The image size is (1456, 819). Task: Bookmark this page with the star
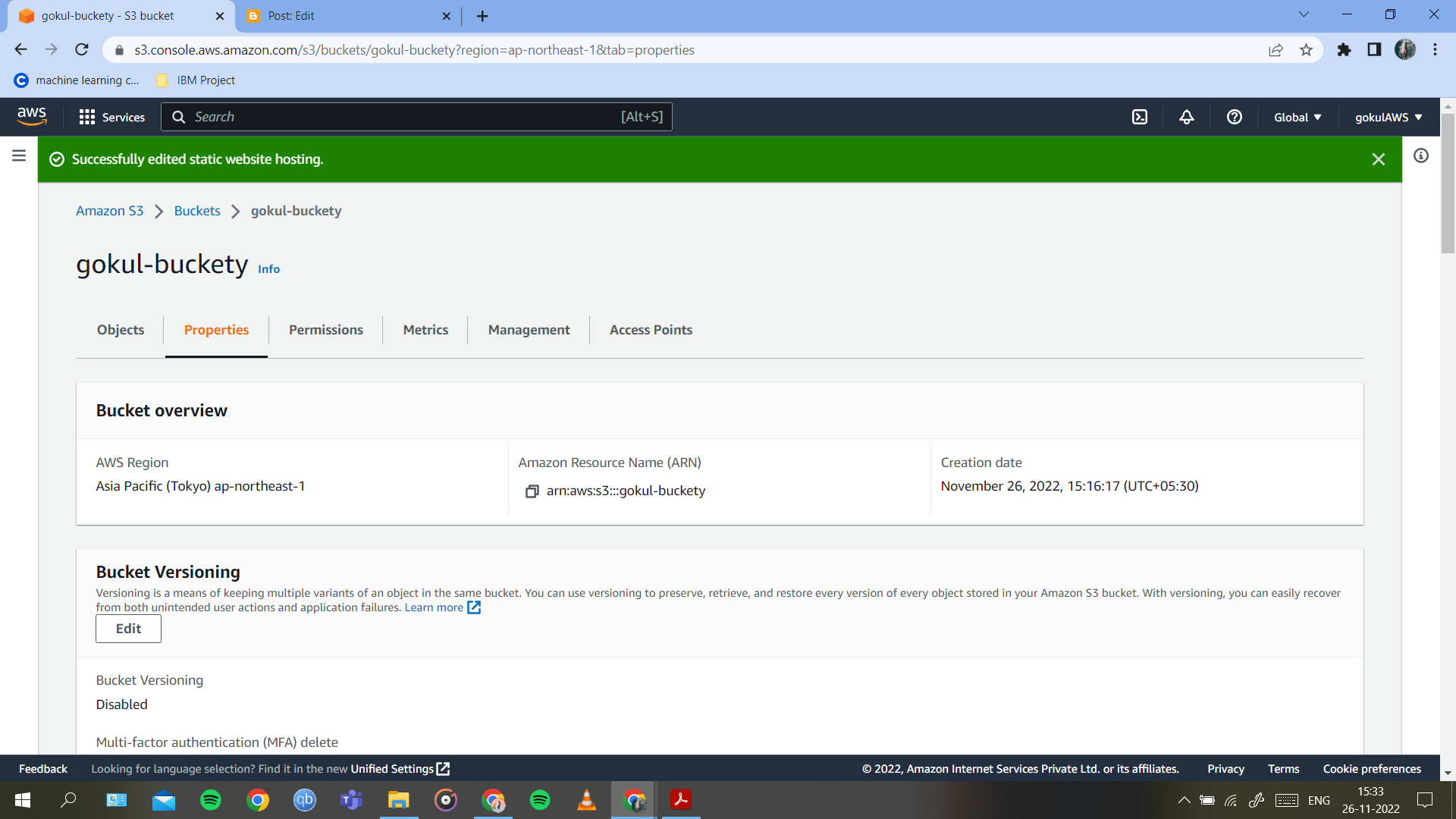(x=1306, y=50)
